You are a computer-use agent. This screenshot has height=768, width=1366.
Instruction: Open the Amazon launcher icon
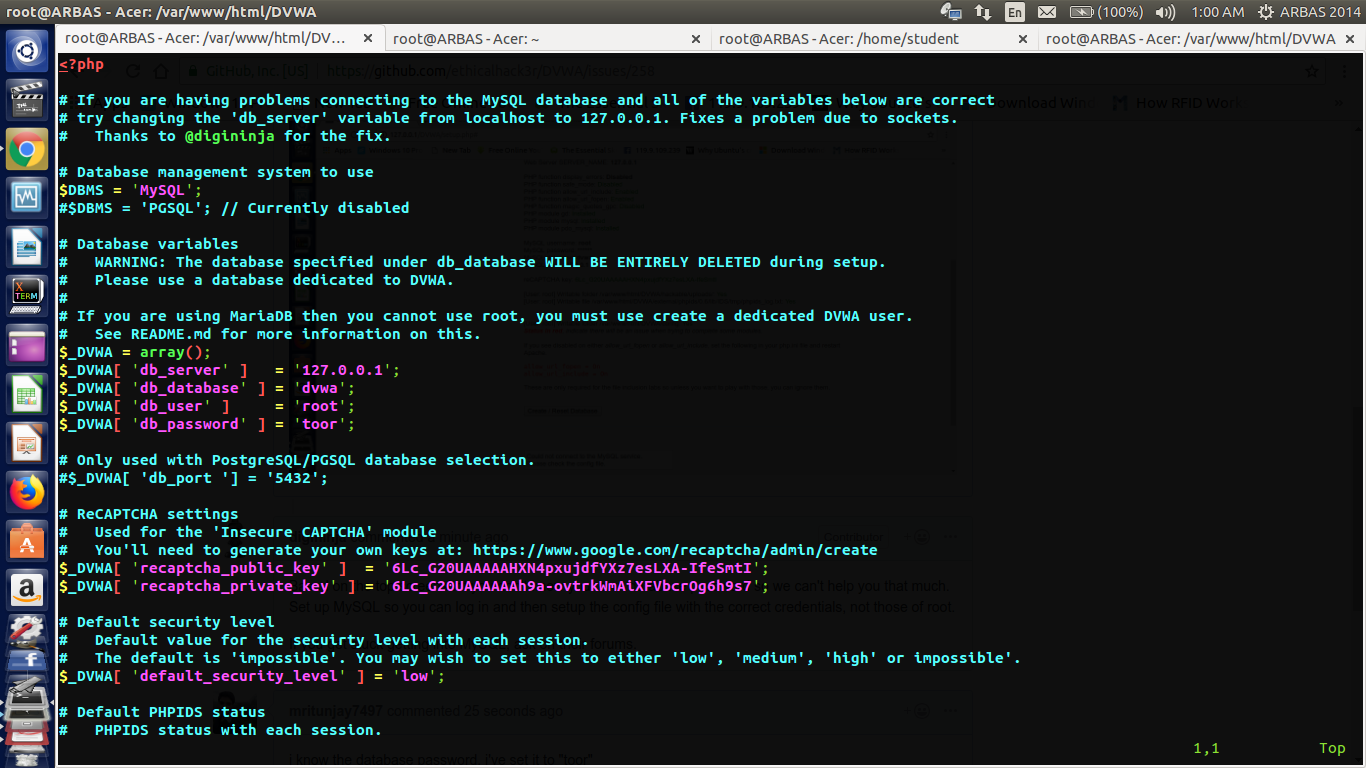[27, 590]
